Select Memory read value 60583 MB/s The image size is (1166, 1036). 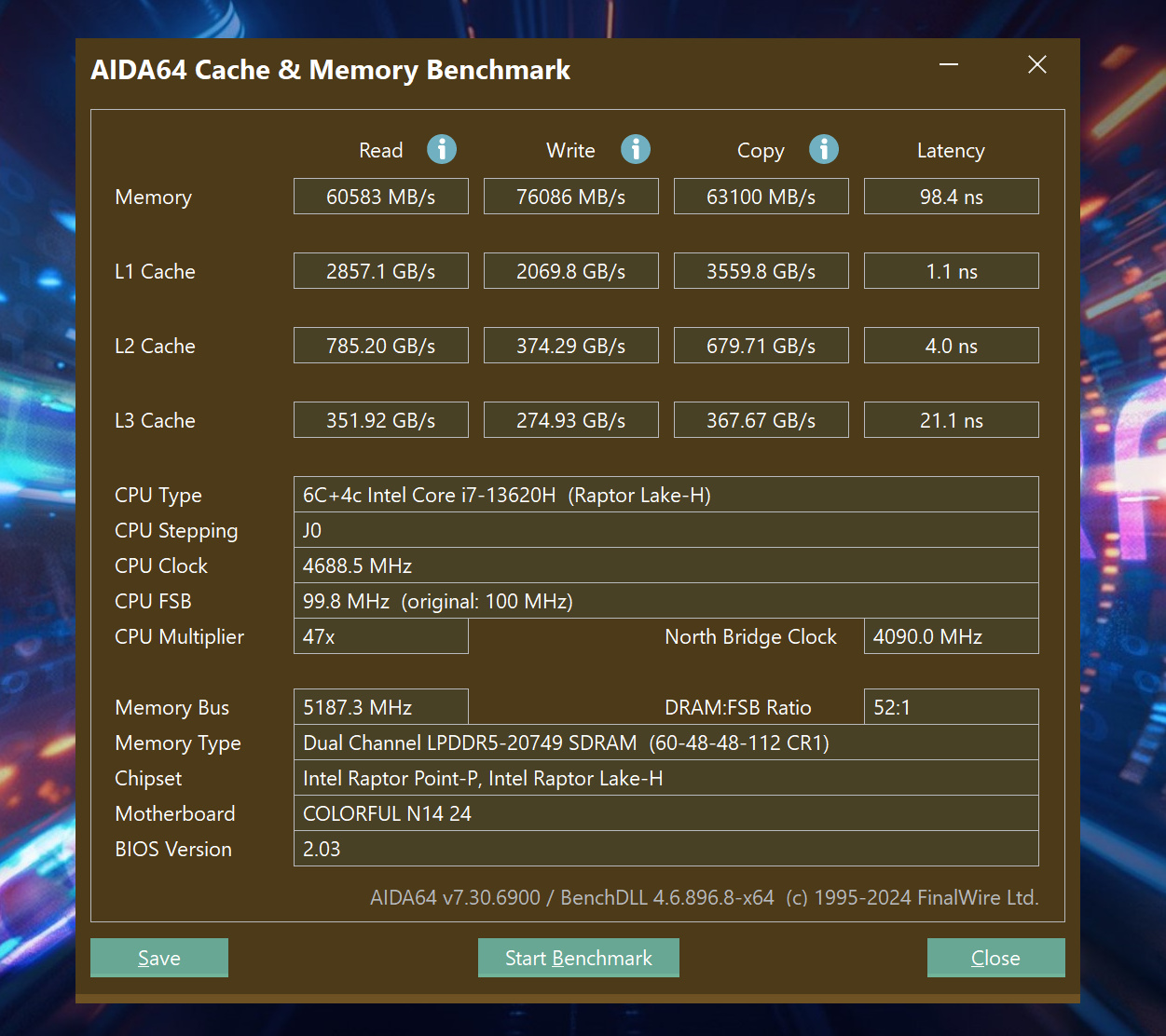(x=381, y=197)
